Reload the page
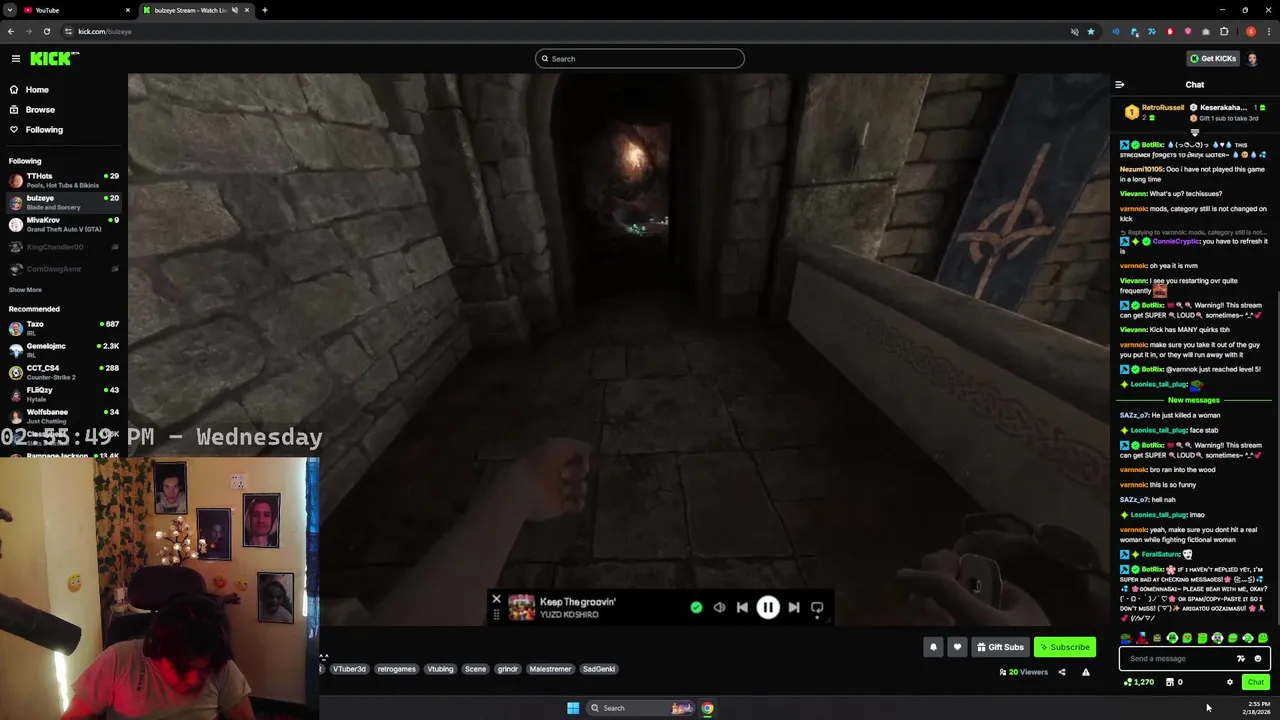The width and height of the screenshot is (1280, 720). point(46,31)
